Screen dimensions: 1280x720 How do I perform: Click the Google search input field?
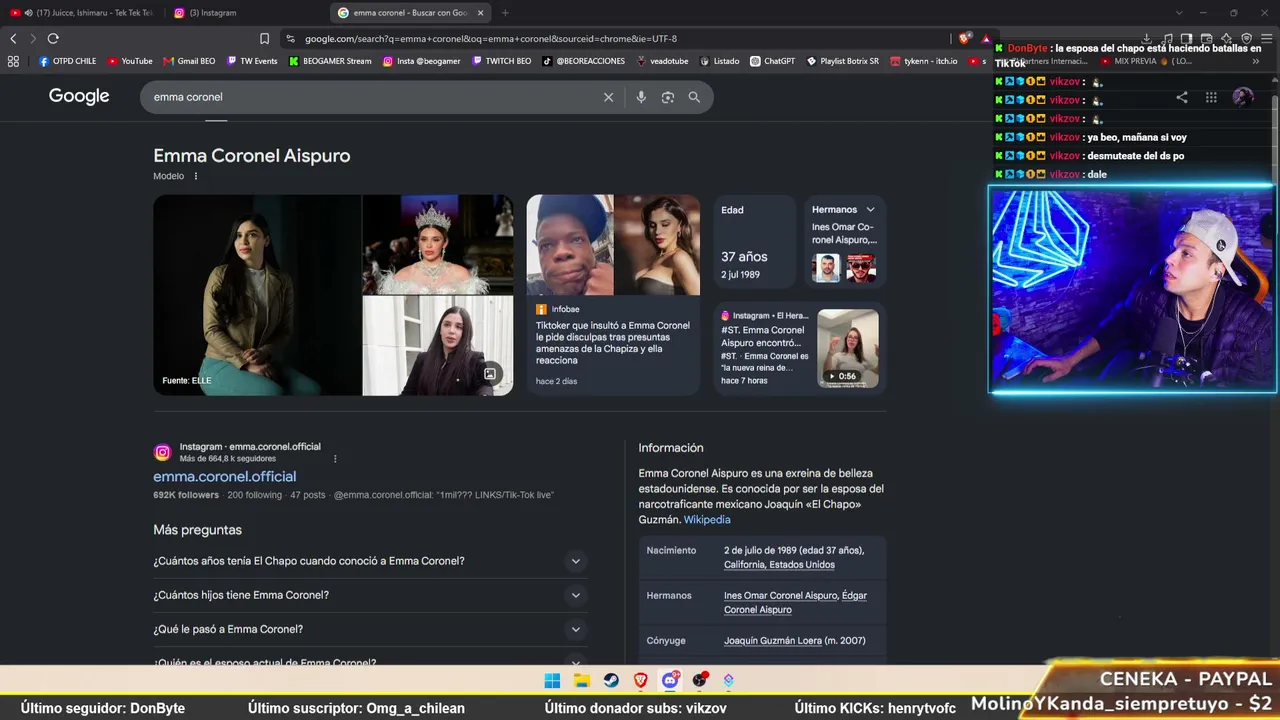point(370,97)
